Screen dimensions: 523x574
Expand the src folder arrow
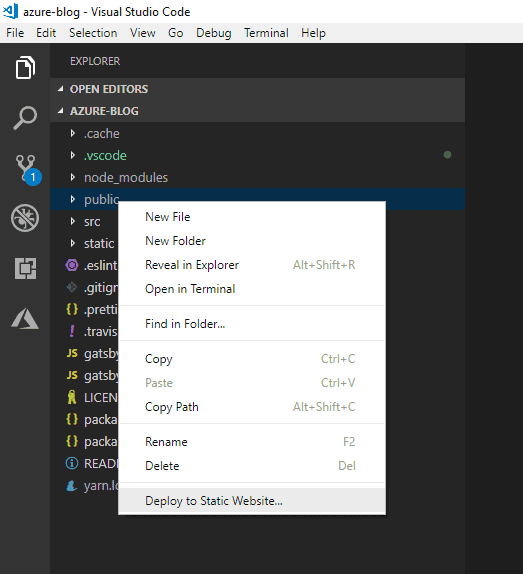coord(73,221)
